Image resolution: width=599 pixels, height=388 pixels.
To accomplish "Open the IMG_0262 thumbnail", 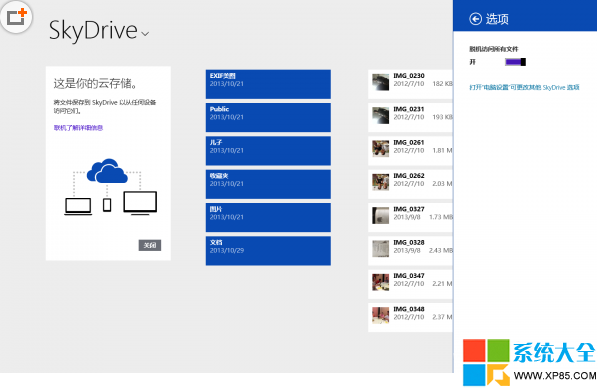I will 380,182.
